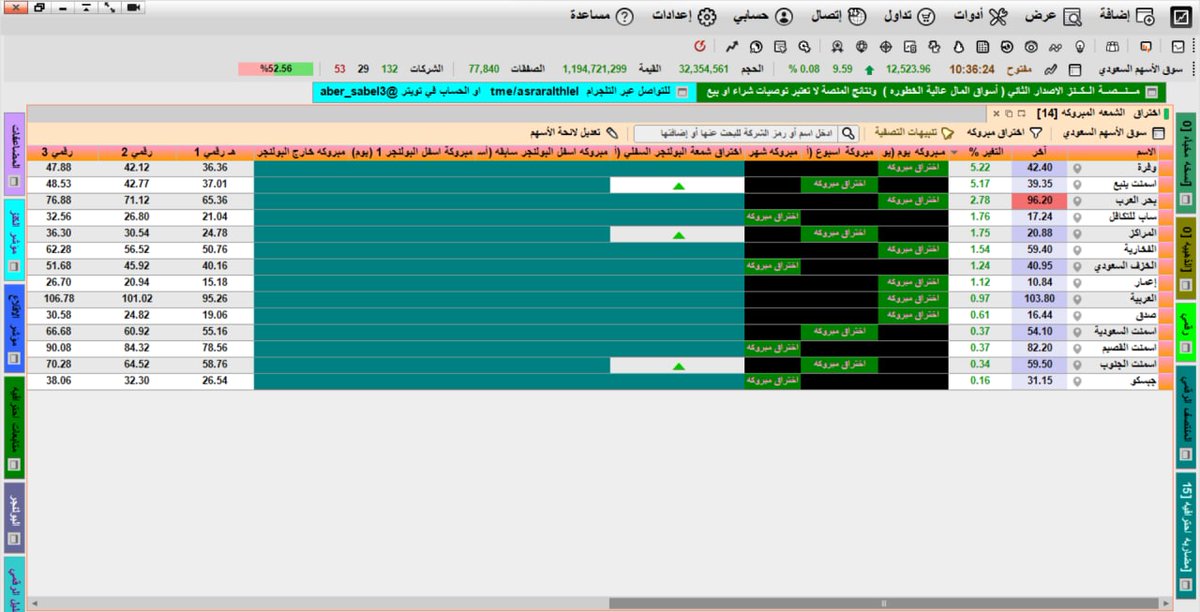Click the puzzle piece toolbar icon
This screenshot has width=1200, height=612.
(933, 46)
